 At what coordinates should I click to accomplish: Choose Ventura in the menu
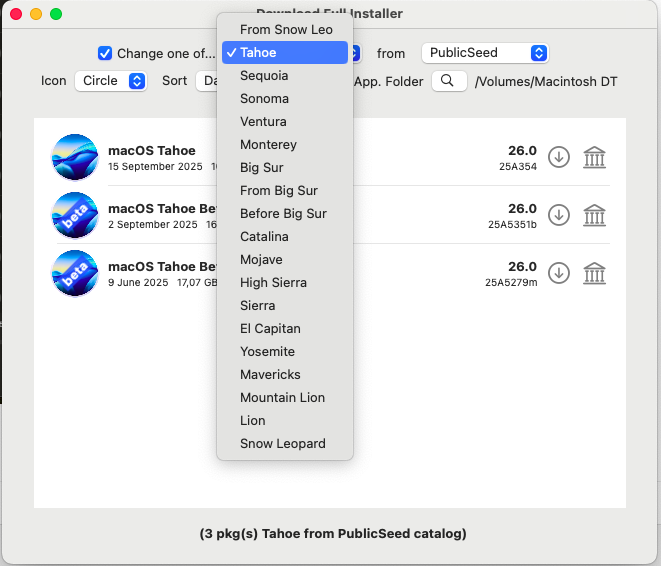[285, 121]
